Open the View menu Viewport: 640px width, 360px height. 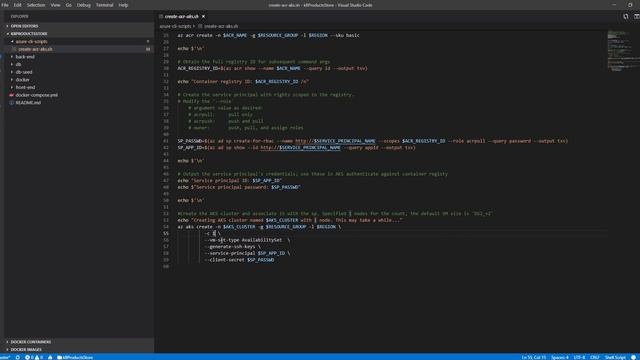pos(56,5)
